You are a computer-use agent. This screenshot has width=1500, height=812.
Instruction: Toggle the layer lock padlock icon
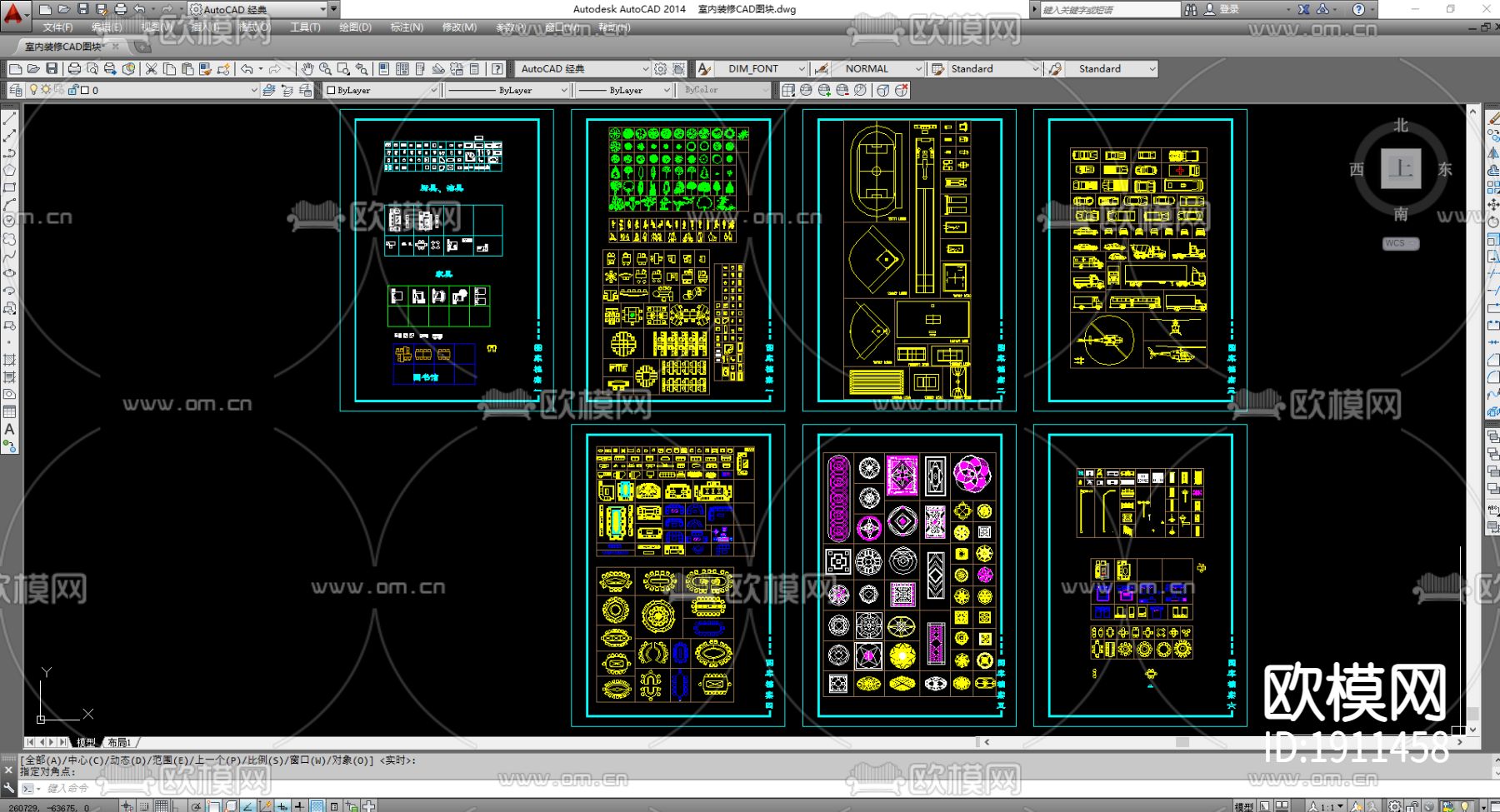click(x=72, y=90)
